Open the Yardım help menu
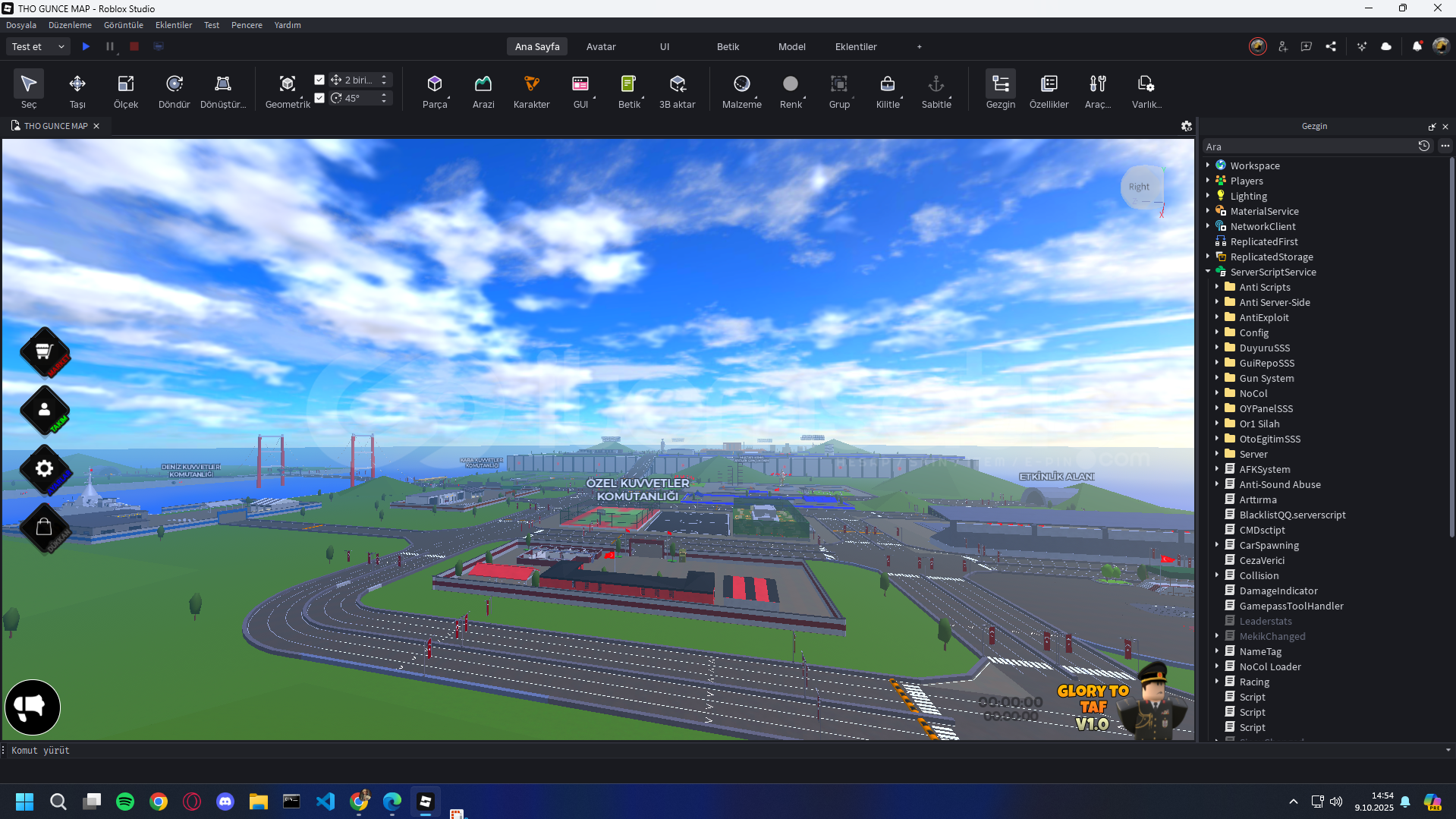1456x819 pixels. point(288,25)
